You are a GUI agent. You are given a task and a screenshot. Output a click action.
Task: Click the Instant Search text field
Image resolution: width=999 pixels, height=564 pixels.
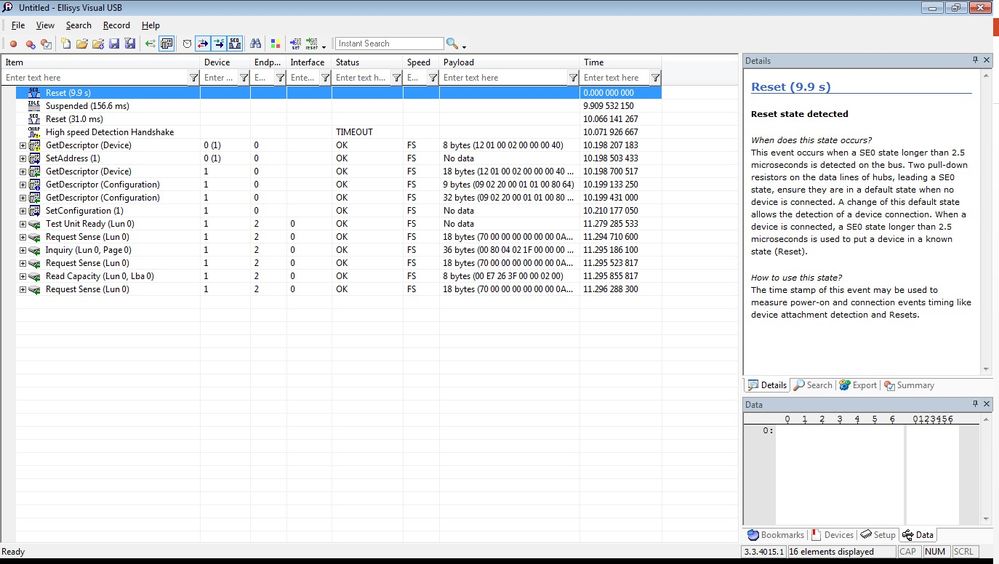click(389, 43)
